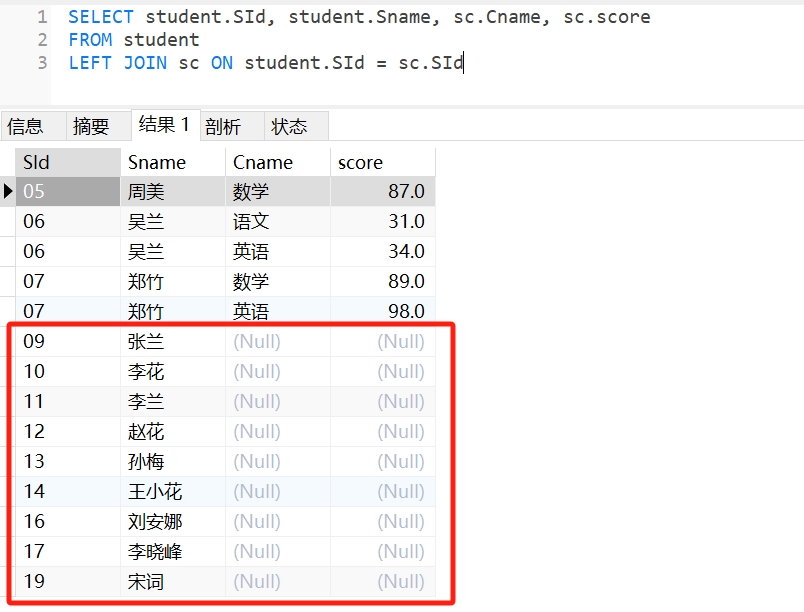The height and width of the screenshot is (612, 804).
Task: Click the current row arrow indicator
Action: pos(8,191)
